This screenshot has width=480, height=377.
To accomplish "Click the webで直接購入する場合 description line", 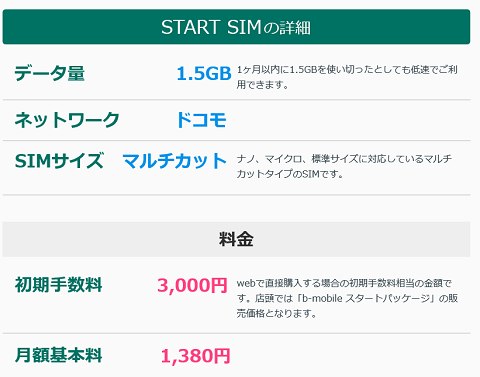I will [344, 283].
